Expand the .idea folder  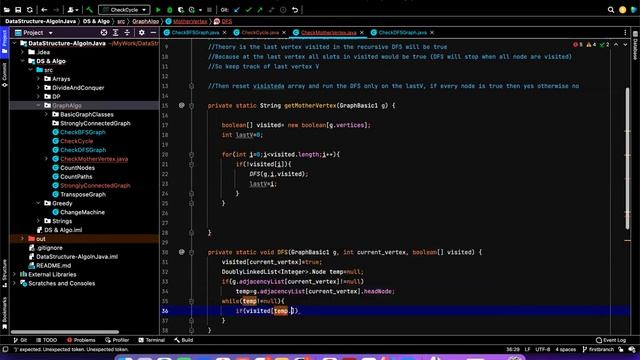[22, 52]
